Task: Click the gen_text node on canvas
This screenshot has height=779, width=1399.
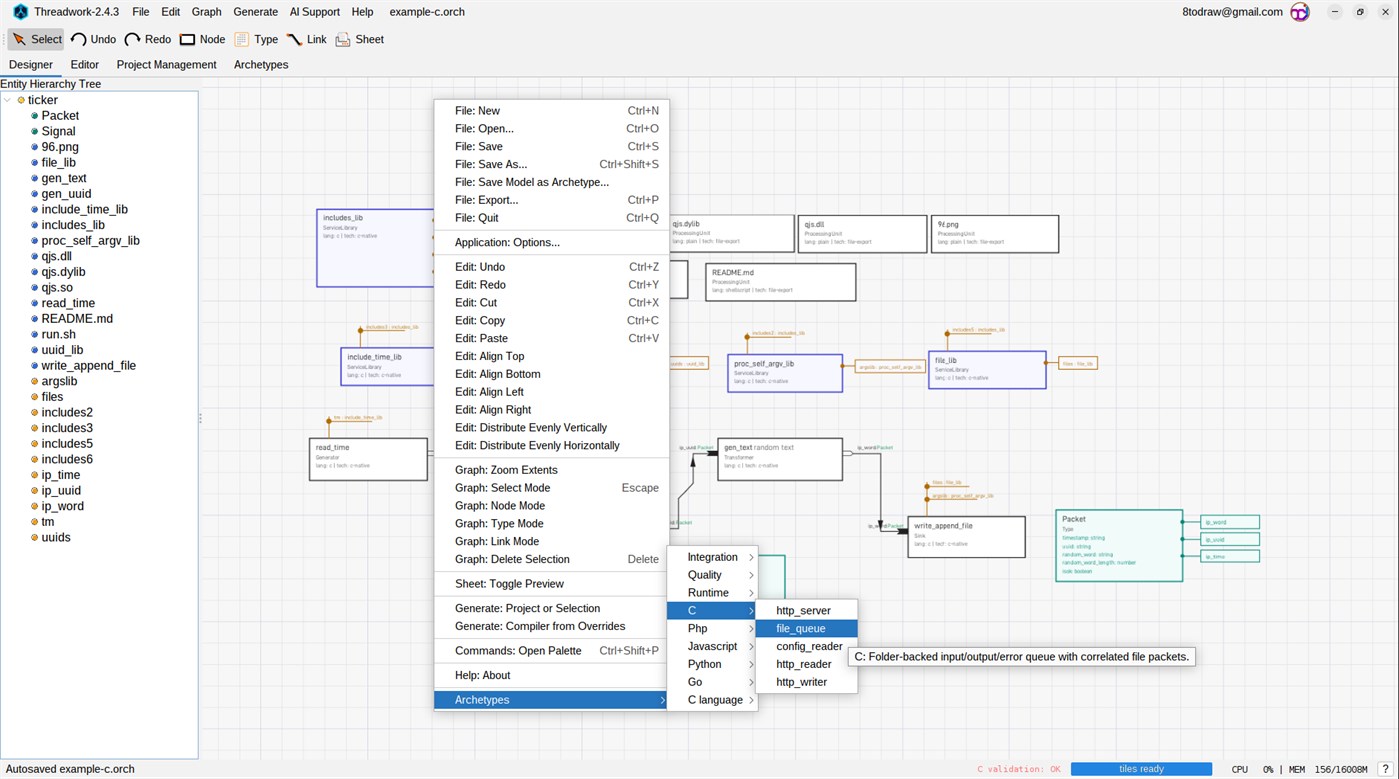Action: (x=780, y=459)
